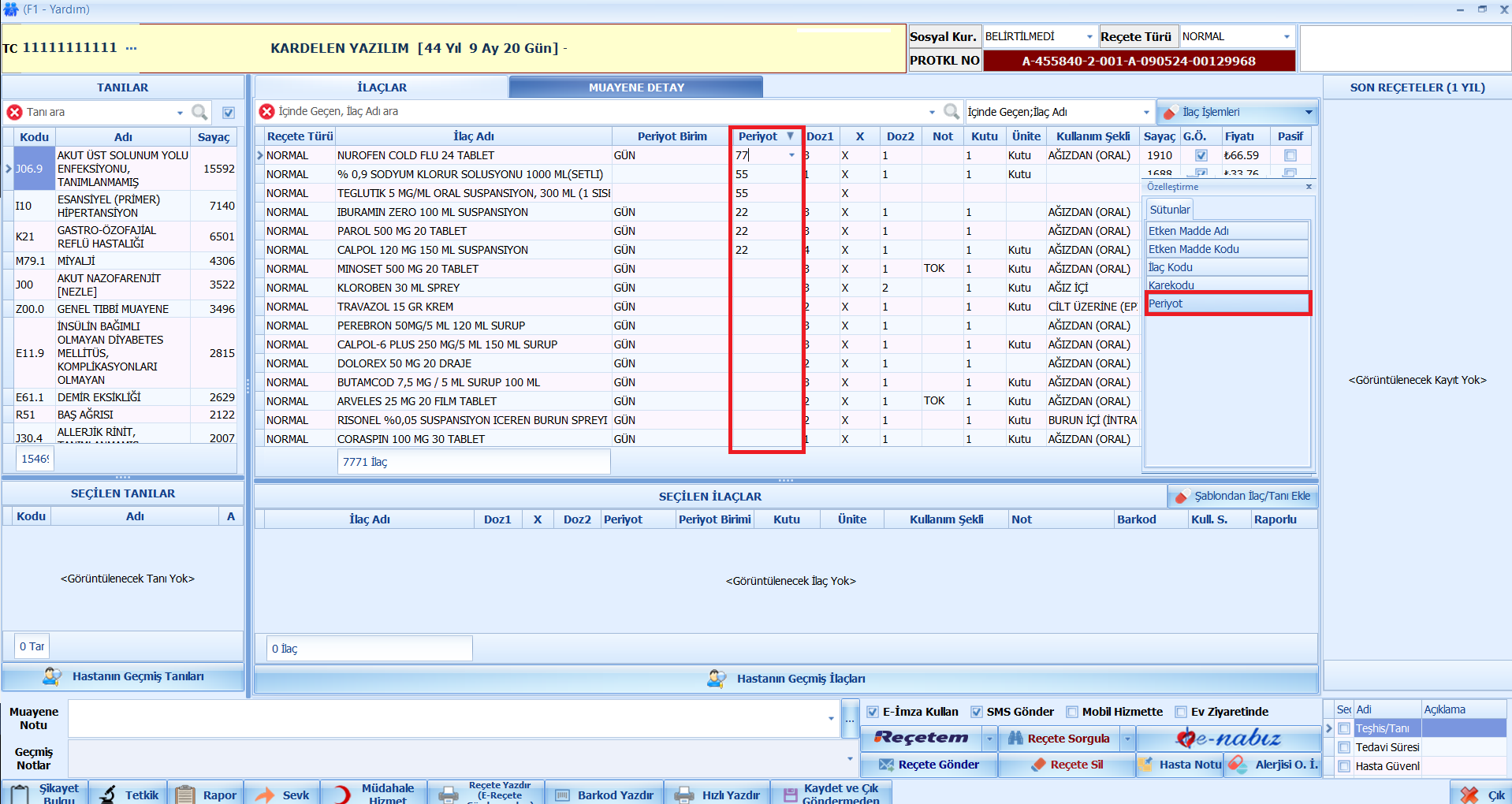
Task: Click the Barkod Yazdır icon
Action: [562, 795]
